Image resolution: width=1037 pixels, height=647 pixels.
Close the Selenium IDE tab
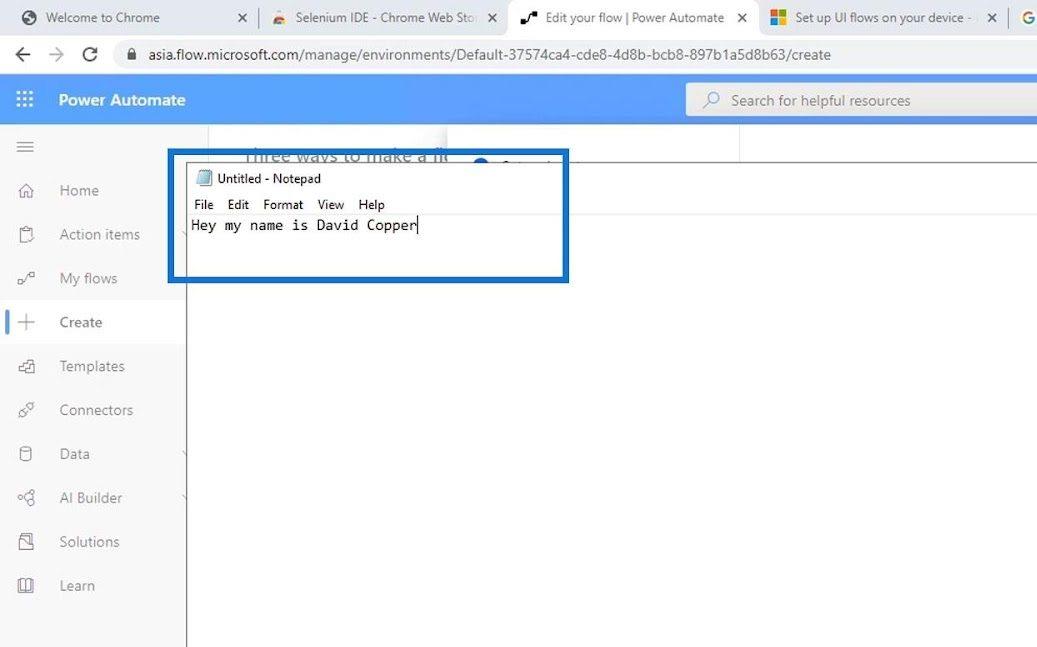click(492, 18)
